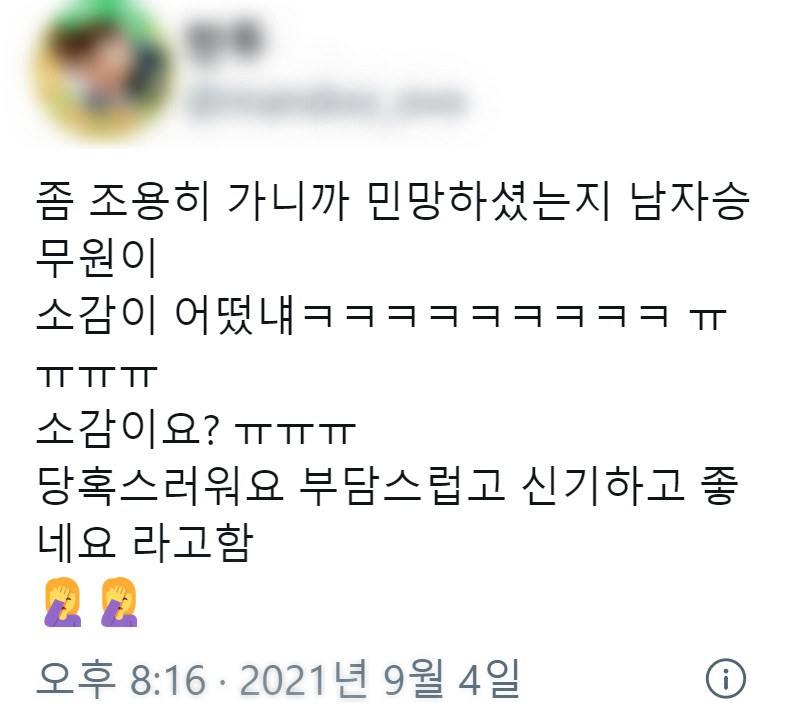Click the ㅠㅠㅠ after 소감이요?
This screenshot has width=785, height=725.
pyautogui.click(x=295, y=433)
